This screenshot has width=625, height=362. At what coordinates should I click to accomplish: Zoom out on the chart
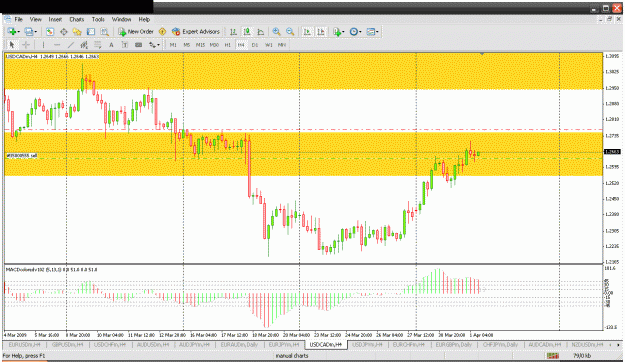tap(290, 31)
